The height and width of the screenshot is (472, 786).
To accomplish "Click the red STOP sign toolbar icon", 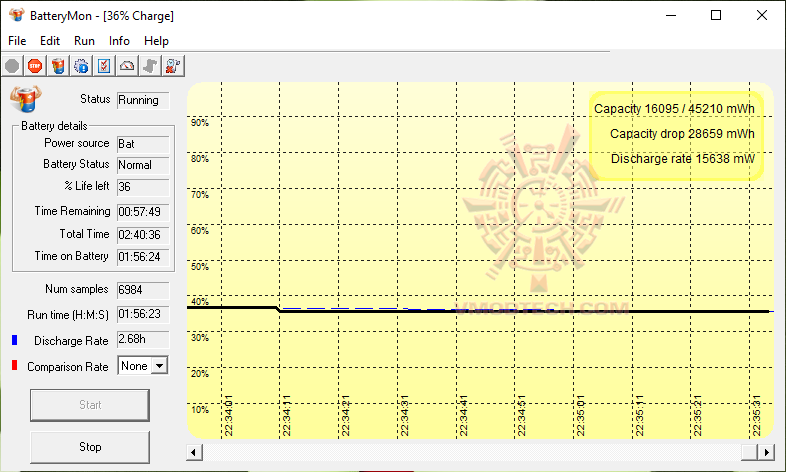I will 35,66.
